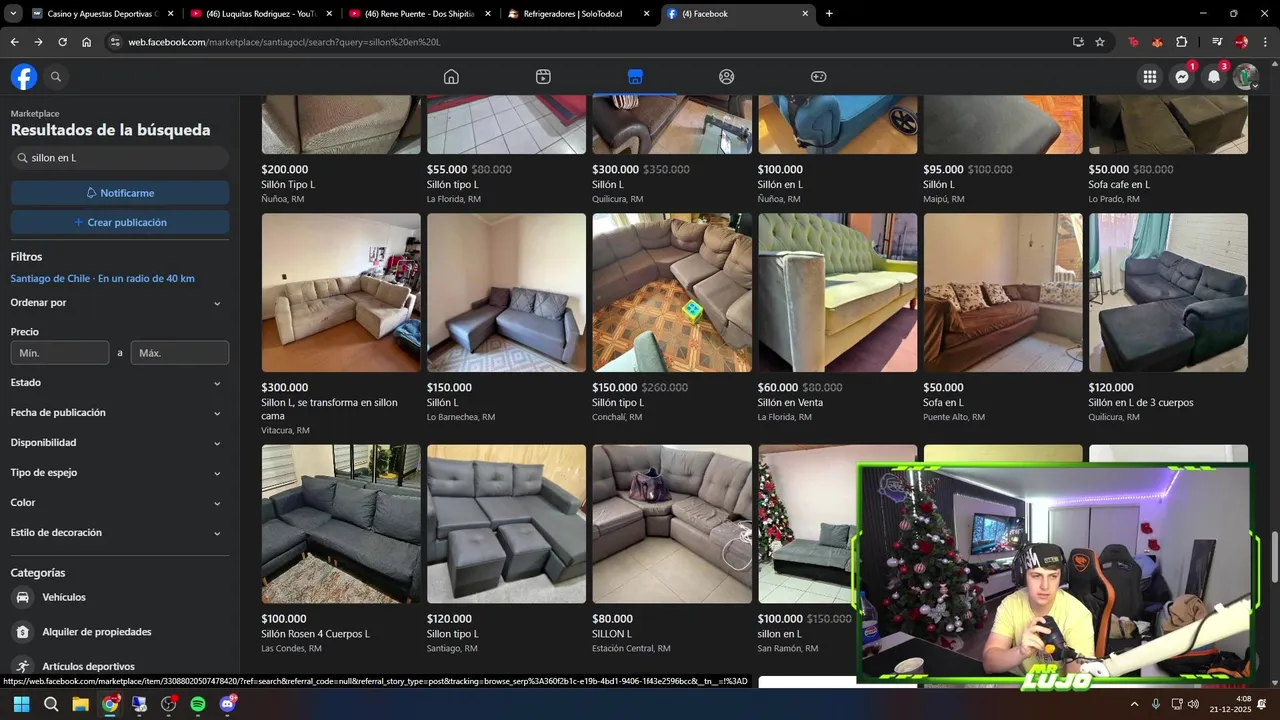Reload the page with refresh icon

point(62,42)
